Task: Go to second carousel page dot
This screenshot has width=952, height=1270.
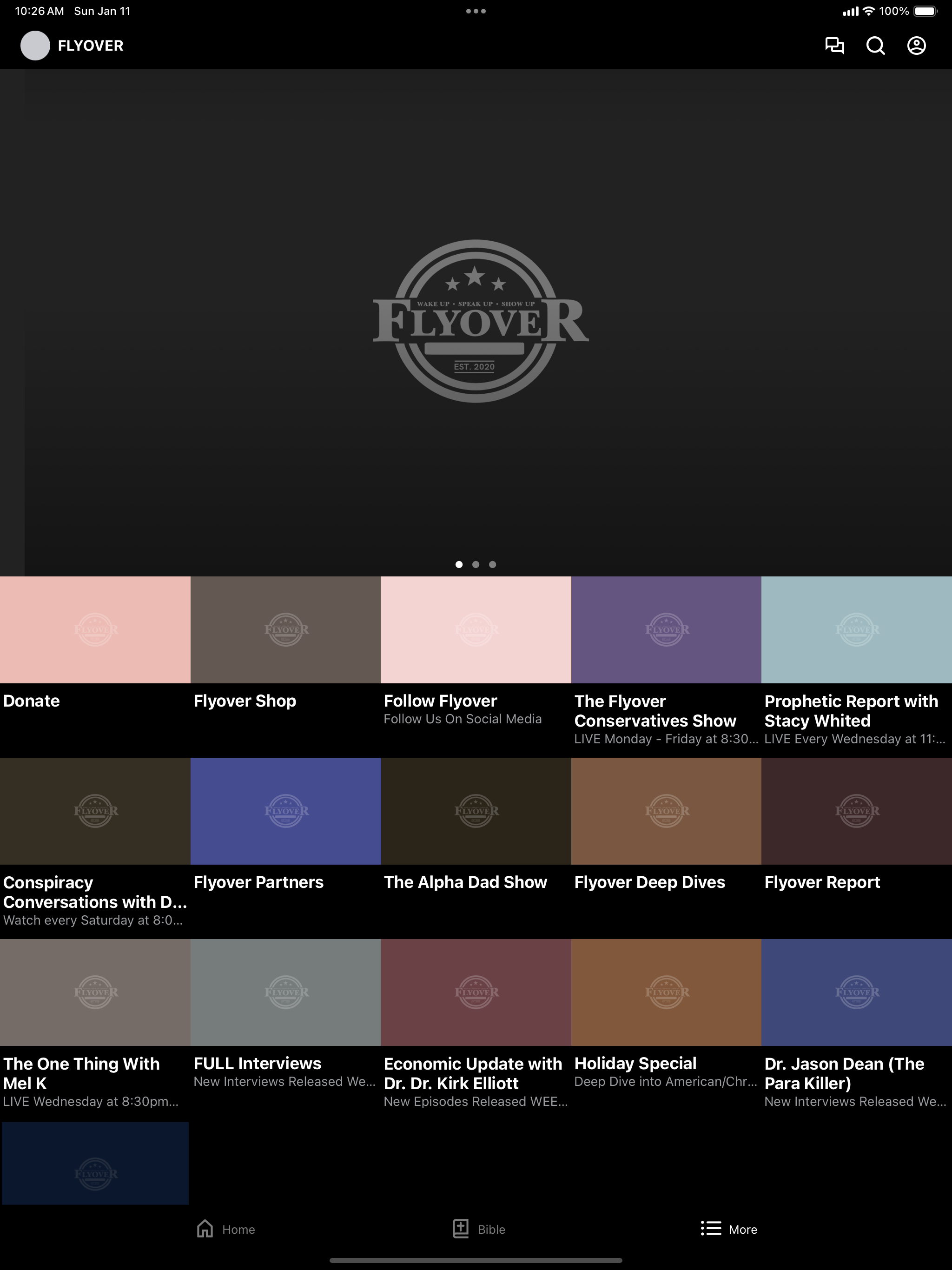Action: (x=476, y=564)
